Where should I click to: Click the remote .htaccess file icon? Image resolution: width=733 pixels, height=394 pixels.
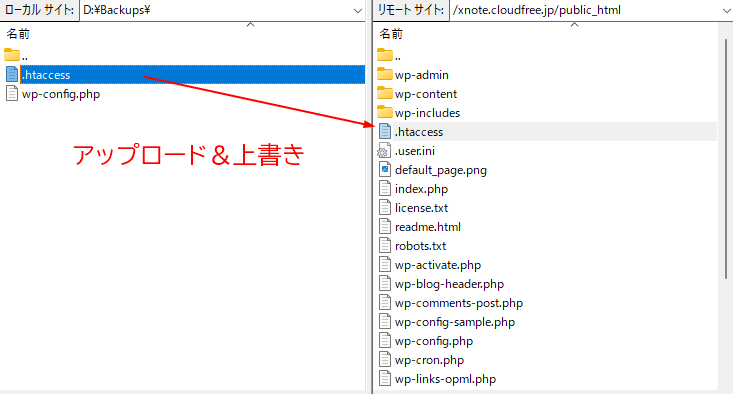385,131
